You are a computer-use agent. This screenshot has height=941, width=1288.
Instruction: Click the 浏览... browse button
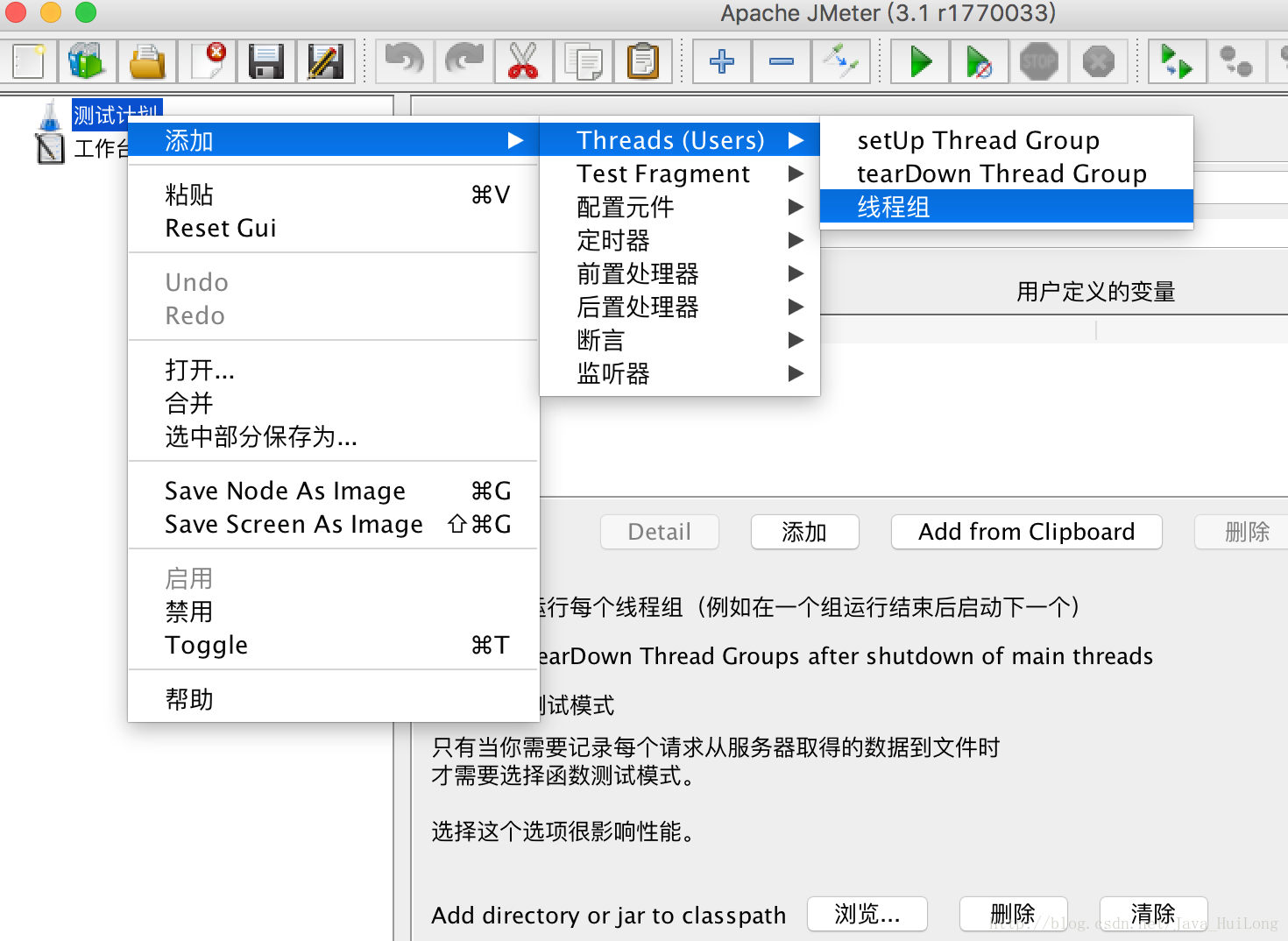pos(867,914)
